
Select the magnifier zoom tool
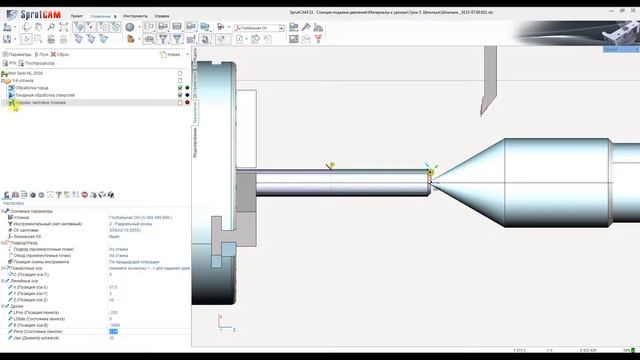coord(51,27)
